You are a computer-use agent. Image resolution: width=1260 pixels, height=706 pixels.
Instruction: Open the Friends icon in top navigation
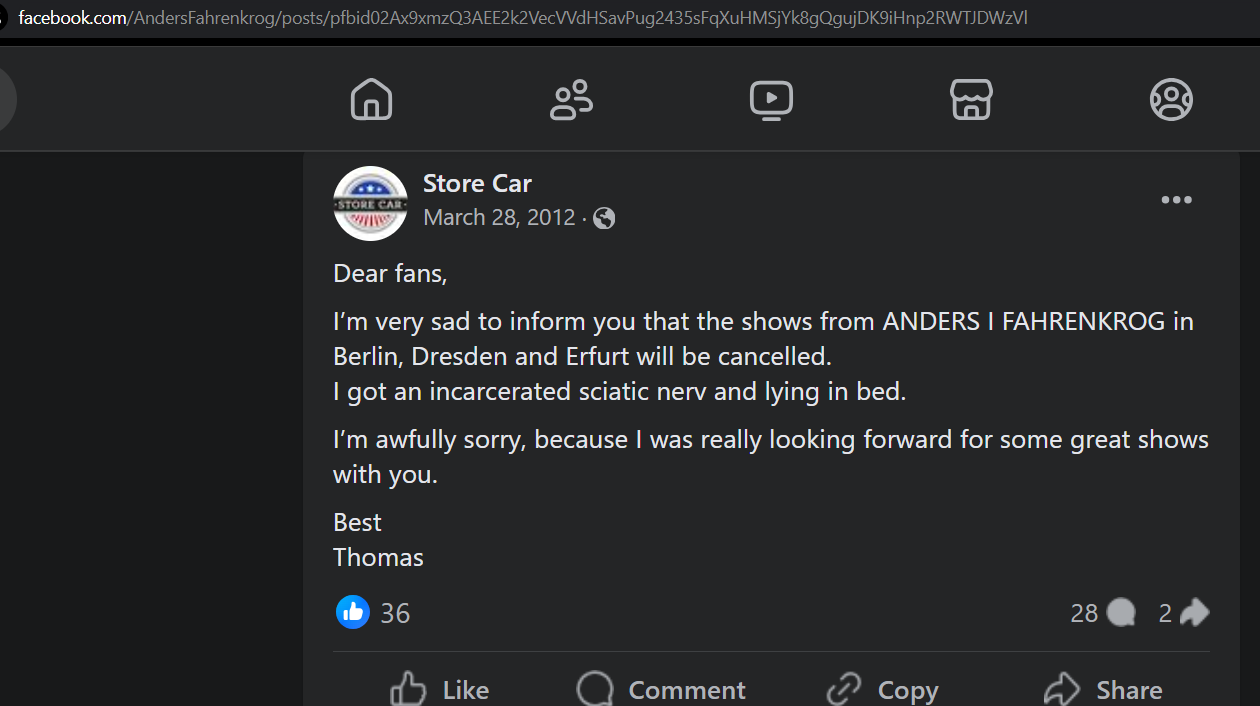571,99
